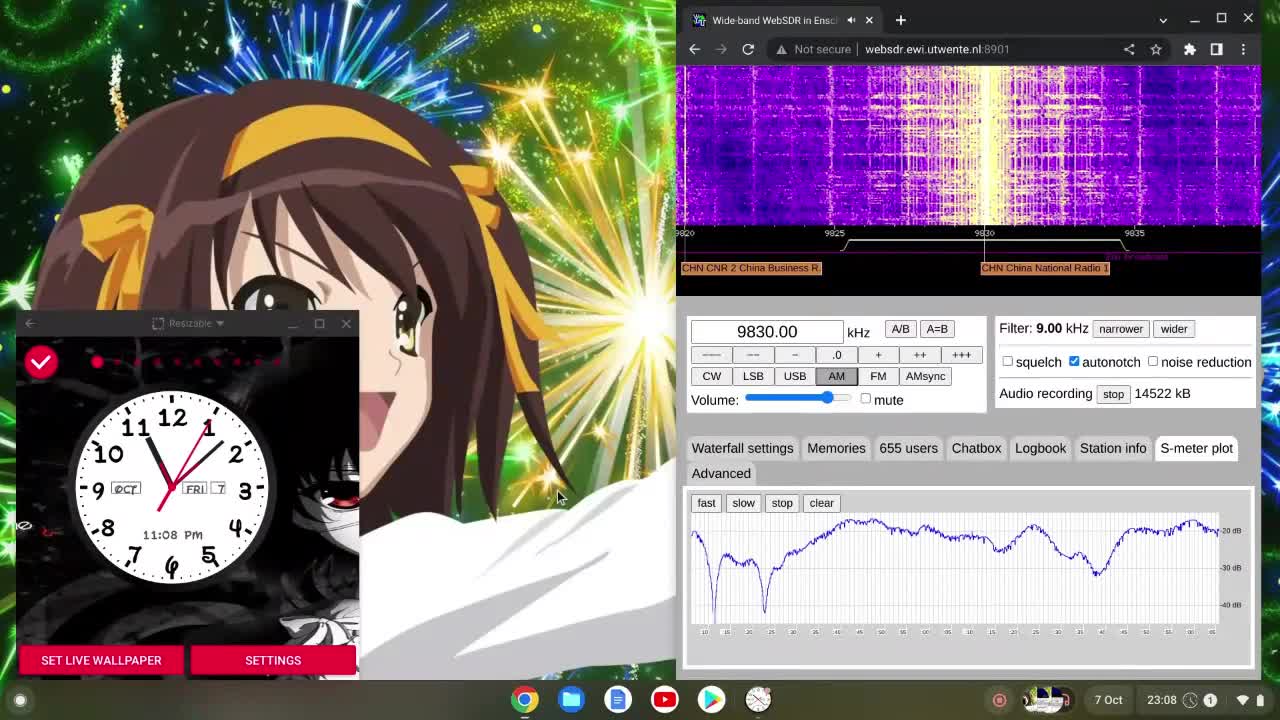Step frequency up with the double plus button
Image resolution: width=1280 pixels, height=720 pixels.
pos(920,355)
